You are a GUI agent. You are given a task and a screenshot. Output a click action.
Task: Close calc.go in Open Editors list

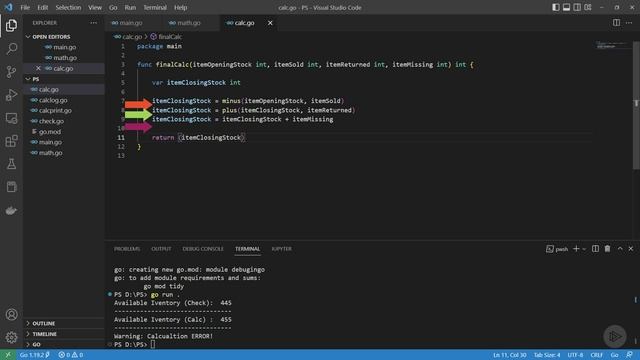click(38, 68)
